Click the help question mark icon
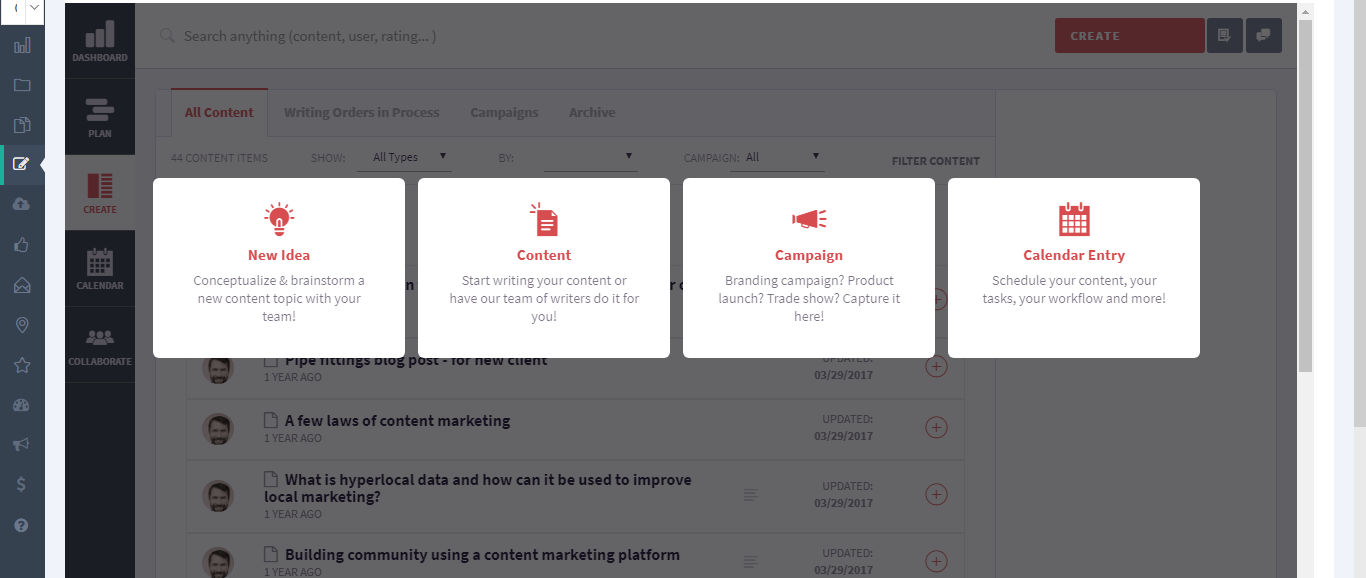Screen dimensions: 1366x578 [x=21, y=525]
